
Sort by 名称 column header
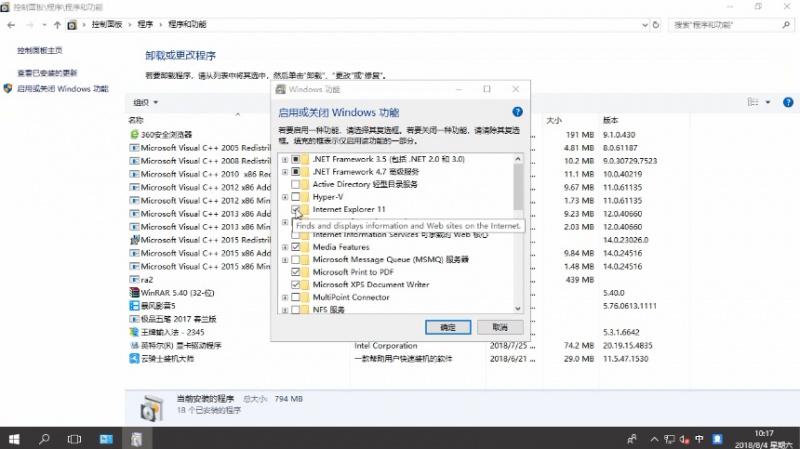pos(136,120)
